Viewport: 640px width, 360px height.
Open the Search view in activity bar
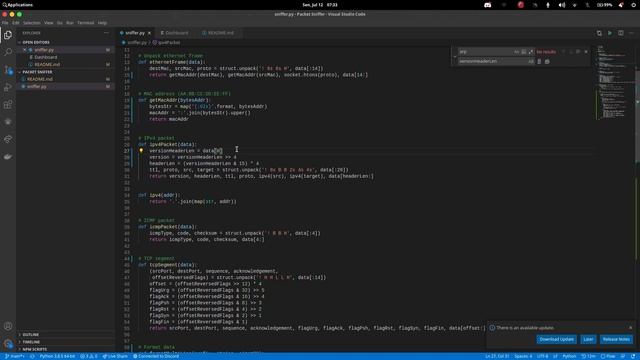[8, 52]
